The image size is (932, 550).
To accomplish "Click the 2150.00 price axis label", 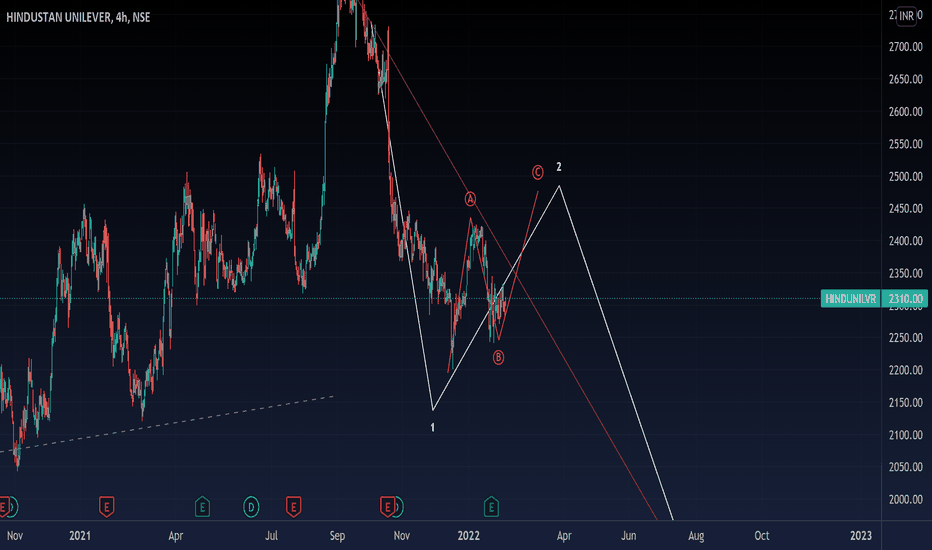I will [x=905, y=403].
